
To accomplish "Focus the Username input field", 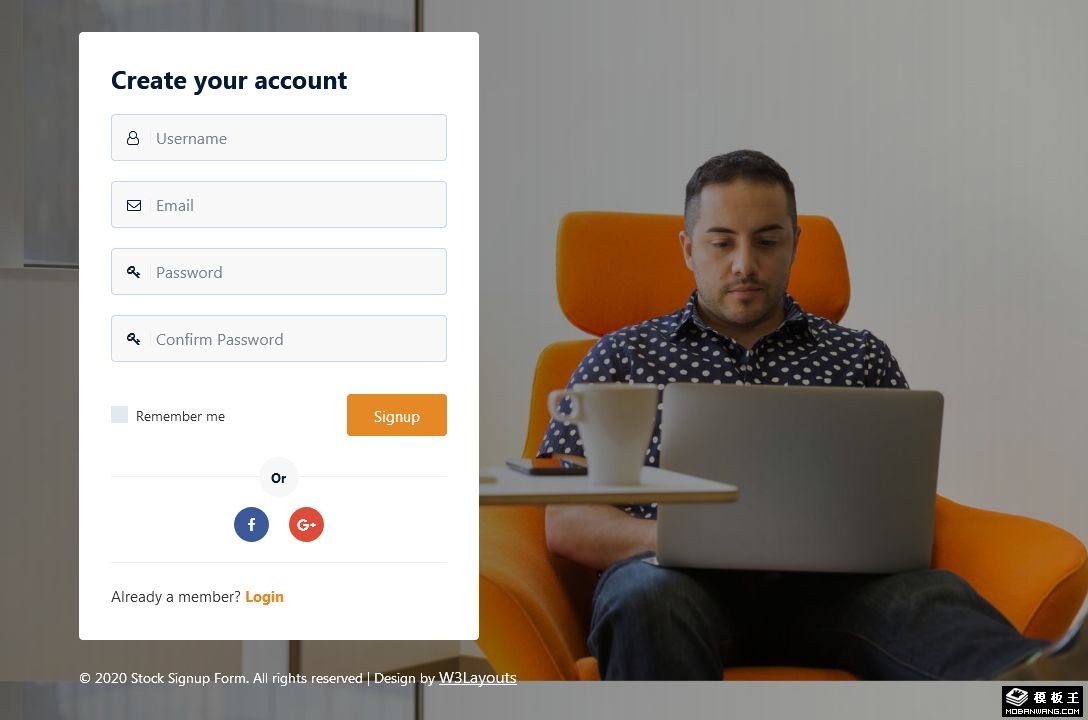I will [x=279, y=137].
